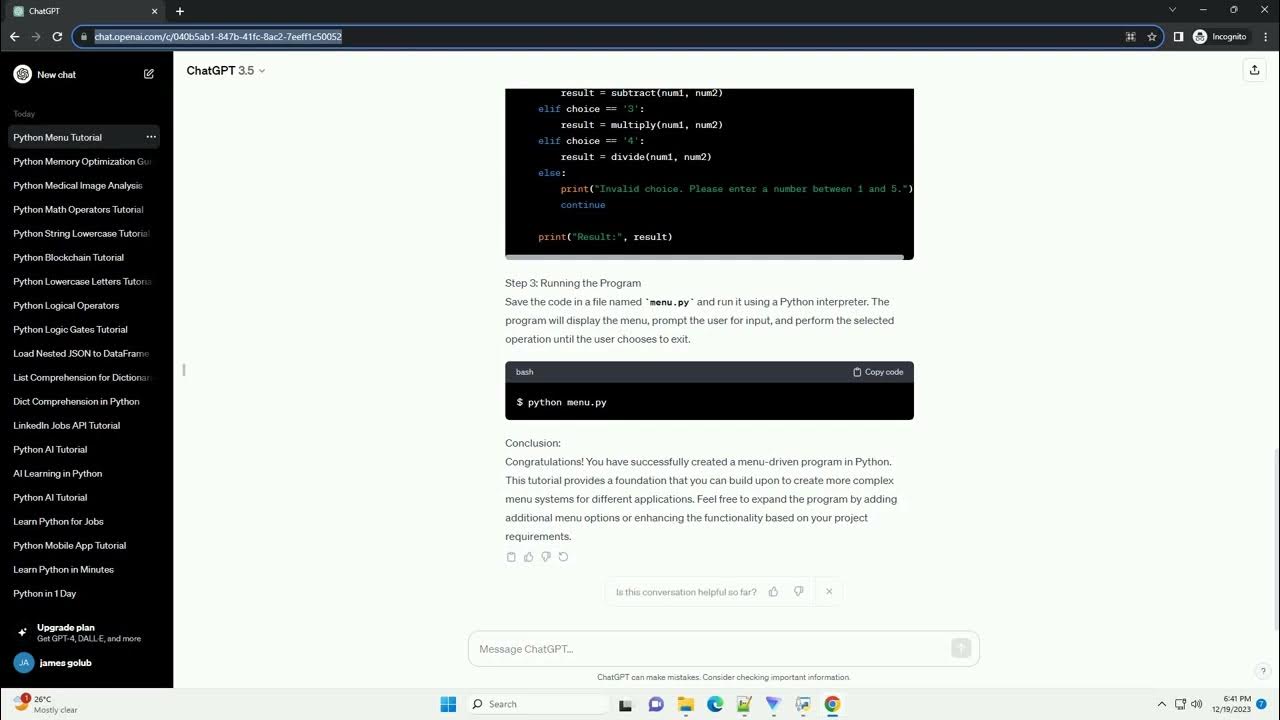Open Microsoft Edge from the taskbar
1280x720 pixels.
[x=715, y=704]
